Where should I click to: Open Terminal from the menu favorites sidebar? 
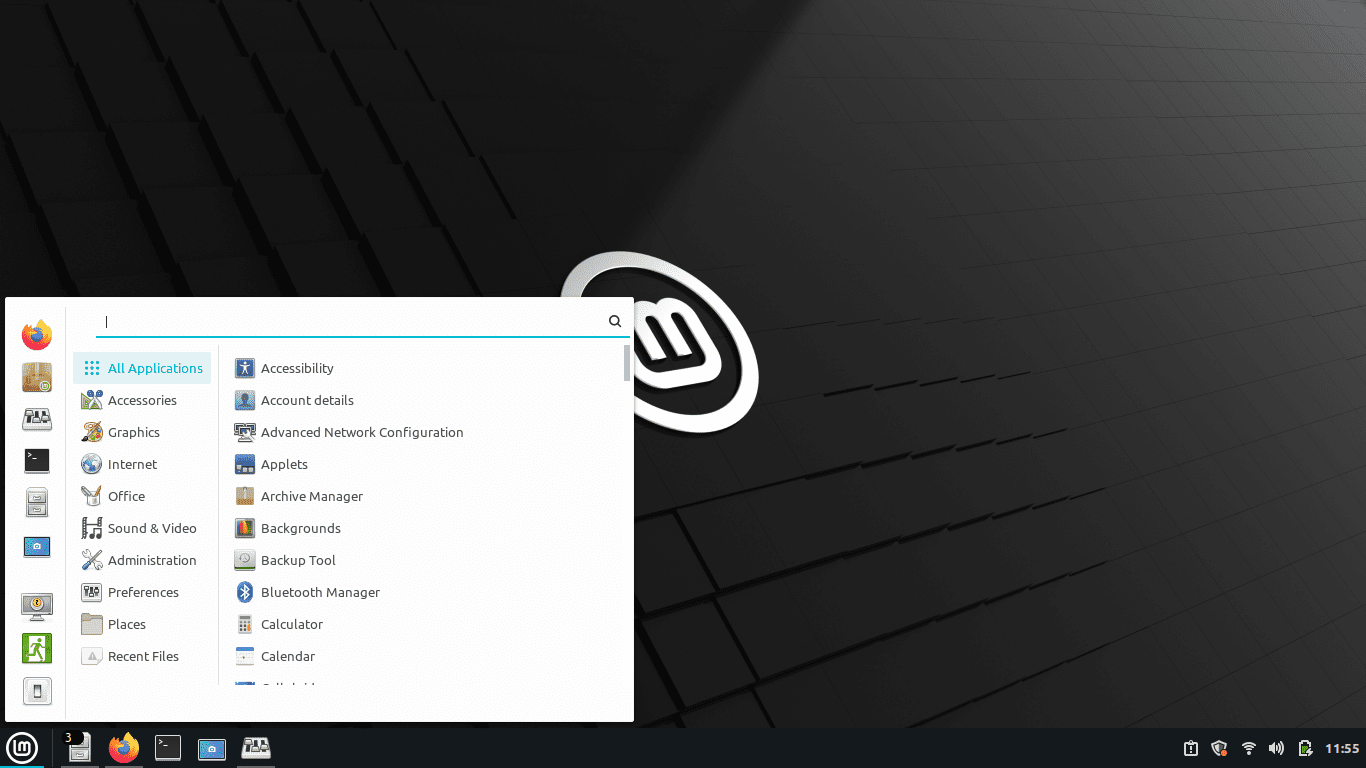click(x=37, y=461)
